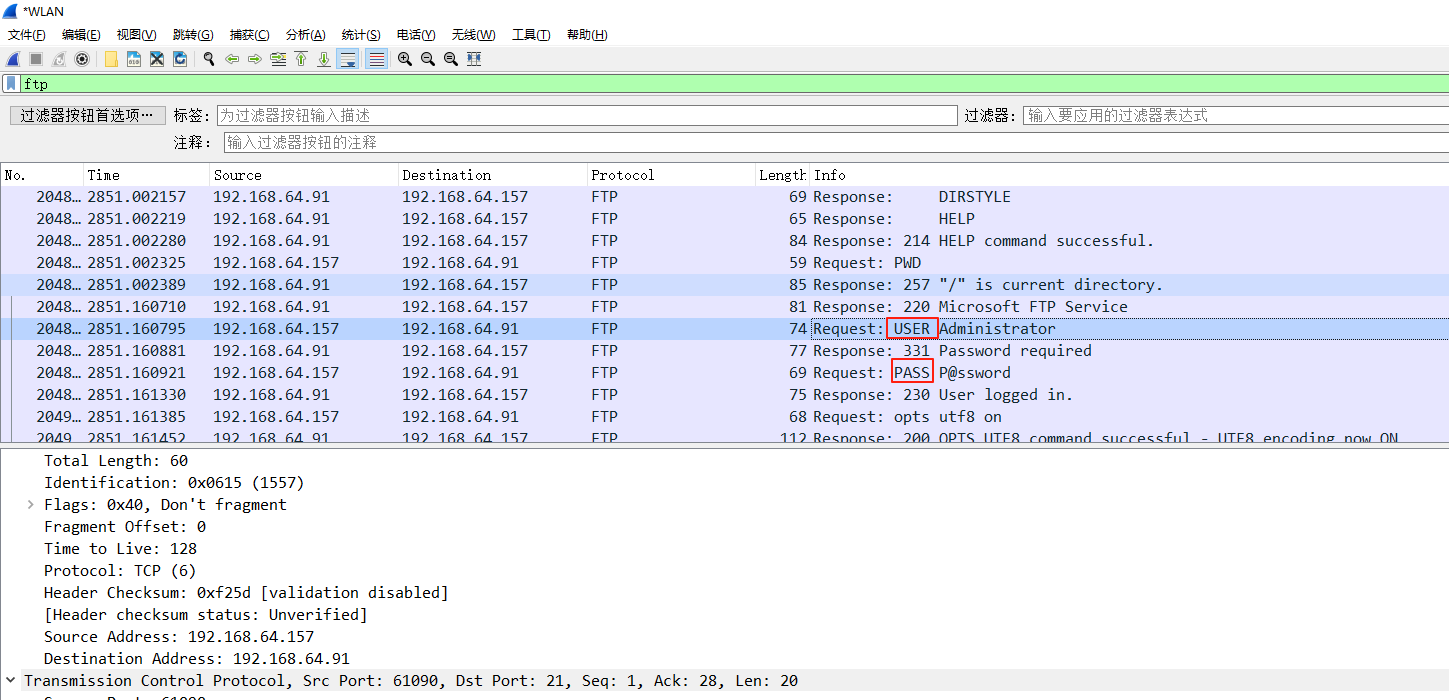The image size is (1449, 700).
Task: Select the 220 Microsoft FTP Service packet
Action: 724,306
